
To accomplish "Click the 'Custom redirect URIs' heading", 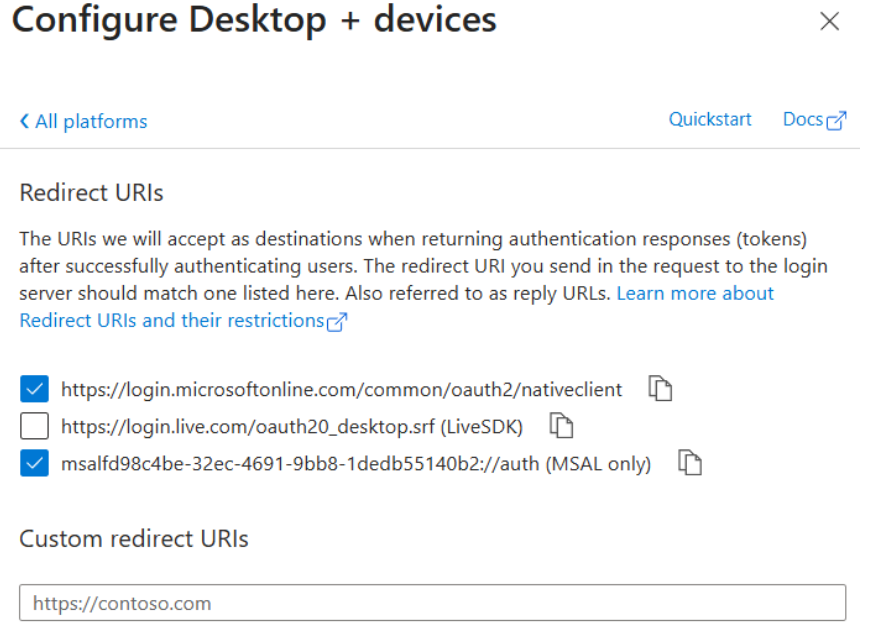I will 134,539.
